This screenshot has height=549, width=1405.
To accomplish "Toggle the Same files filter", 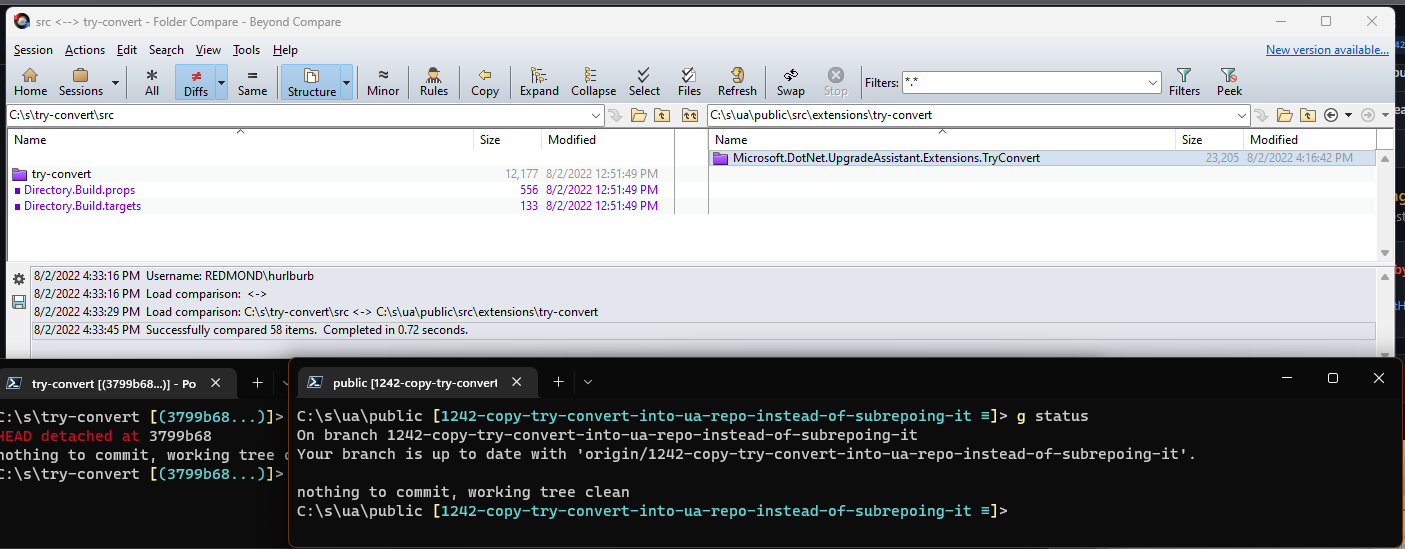I will [252, 82].
